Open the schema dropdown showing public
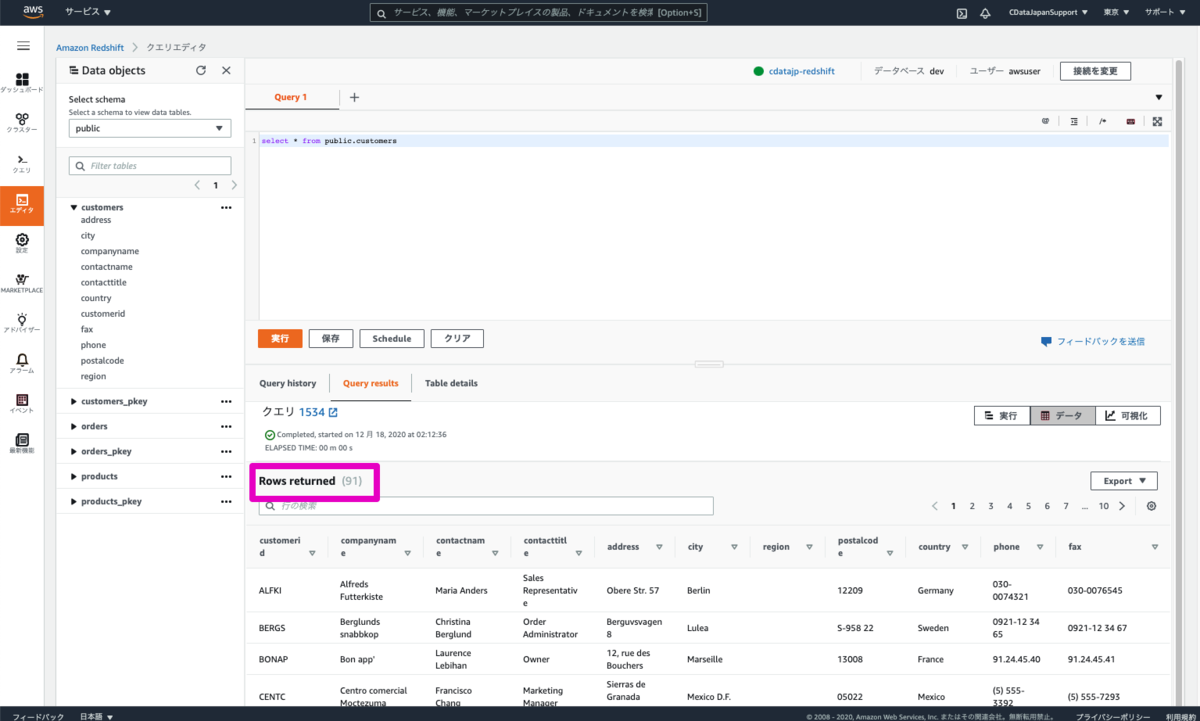The height and width of the screenshot is (721, 1200). pos(150,128)
